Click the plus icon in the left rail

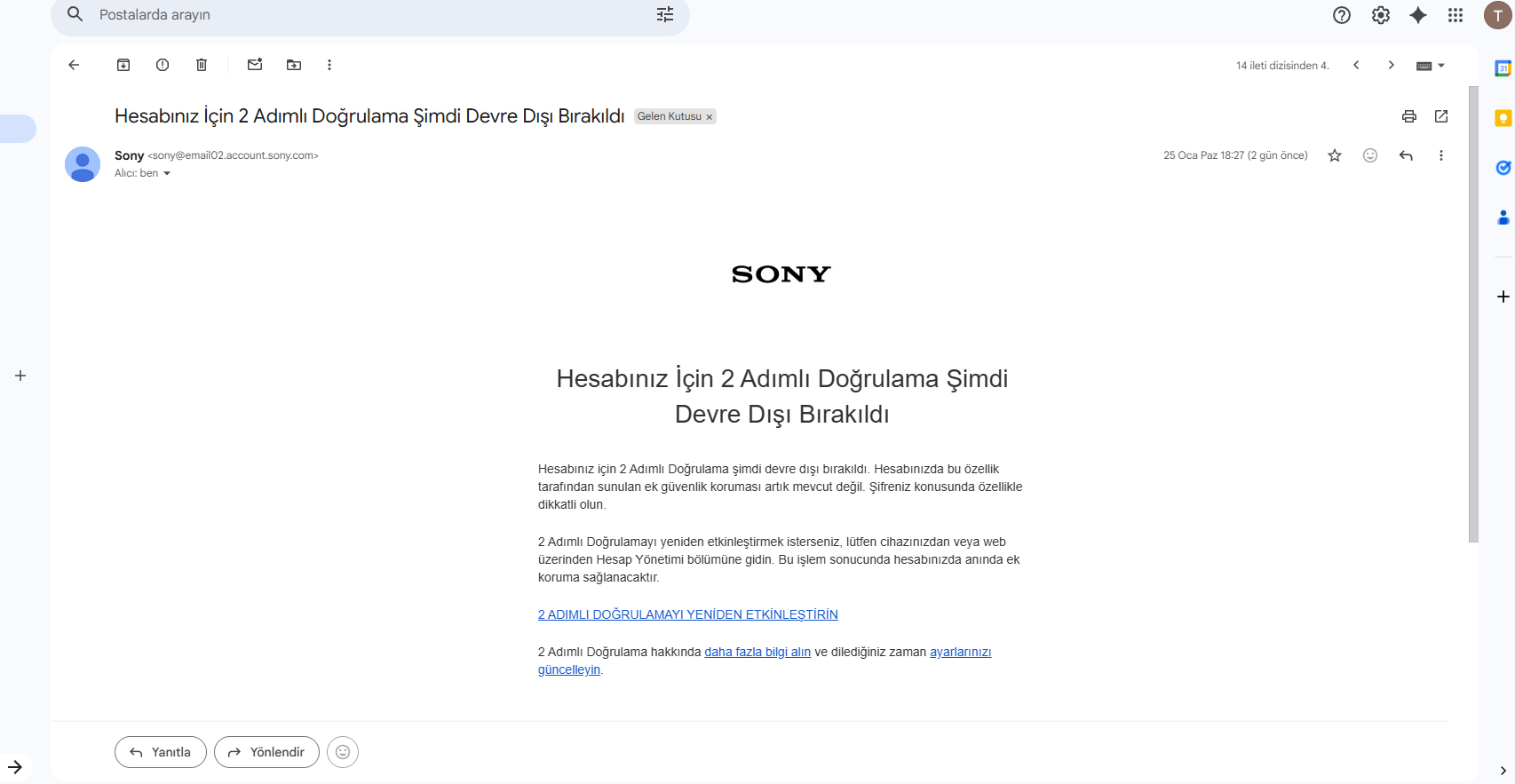(20, 376)
